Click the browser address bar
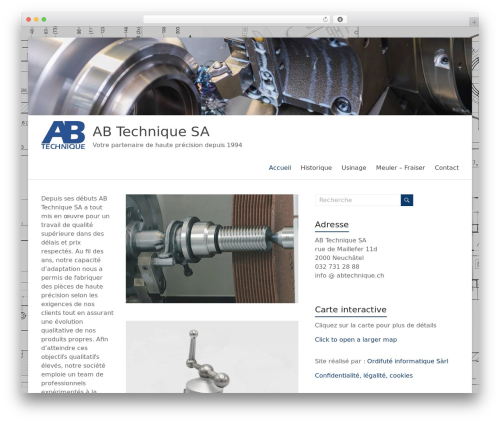The height and width of the screenshot is (423, 500). pos(237,19)
